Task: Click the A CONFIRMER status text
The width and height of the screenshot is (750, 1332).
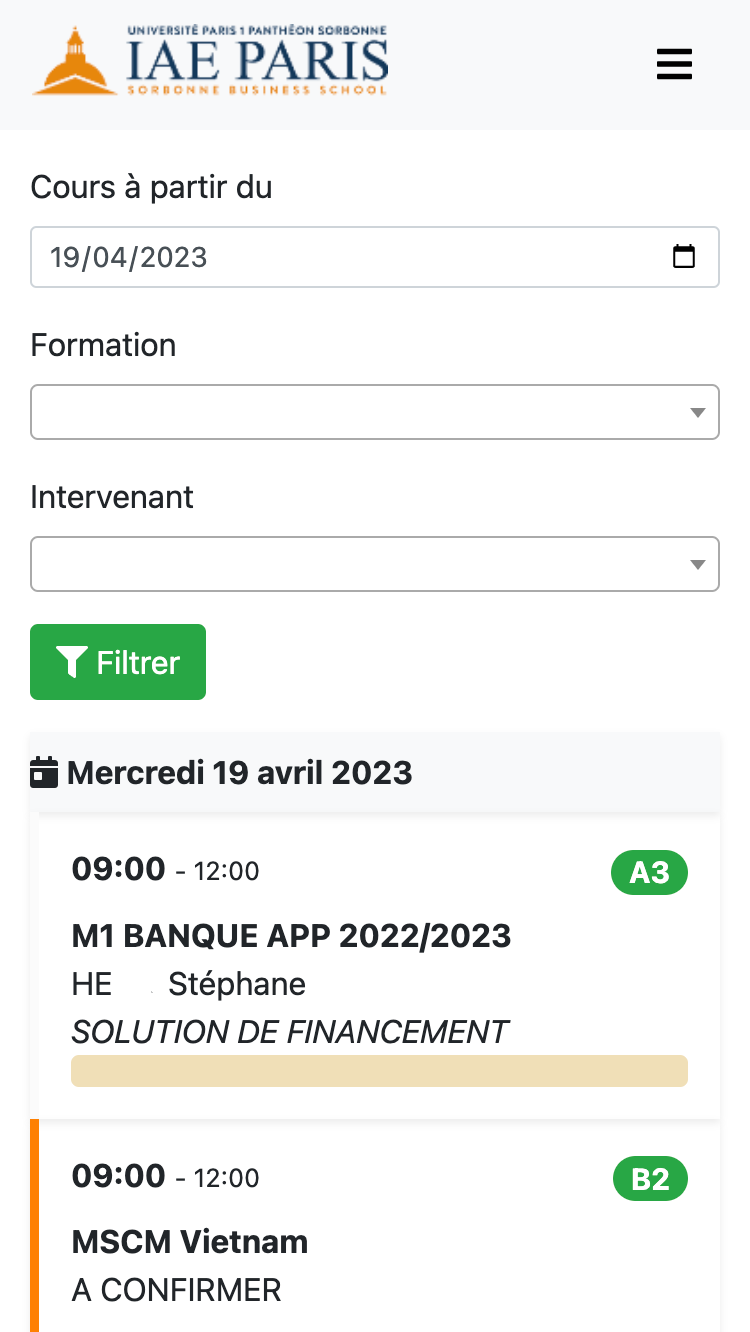Action: (177, 1290)
